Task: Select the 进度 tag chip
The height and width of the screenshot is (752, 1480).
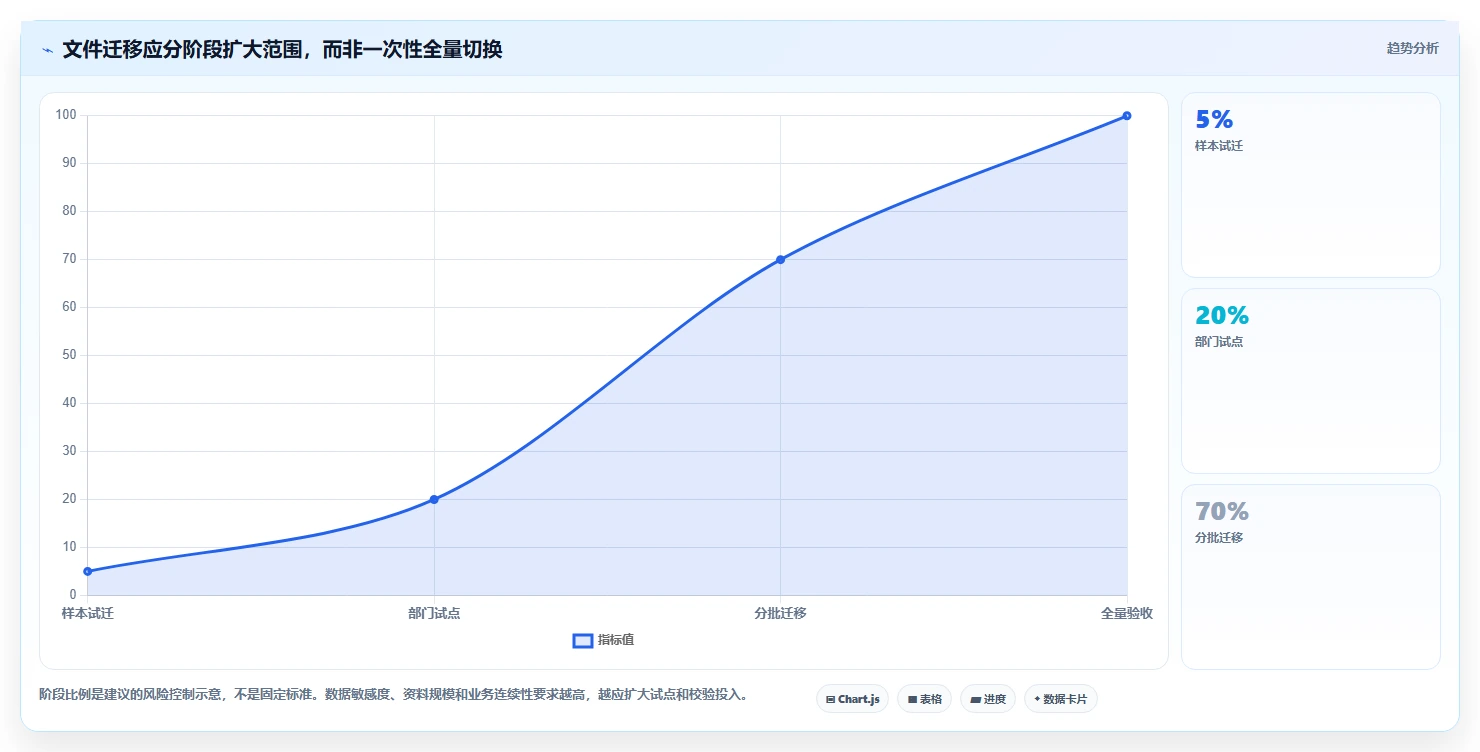Action: pyautogui.click(x=988, y=699)
